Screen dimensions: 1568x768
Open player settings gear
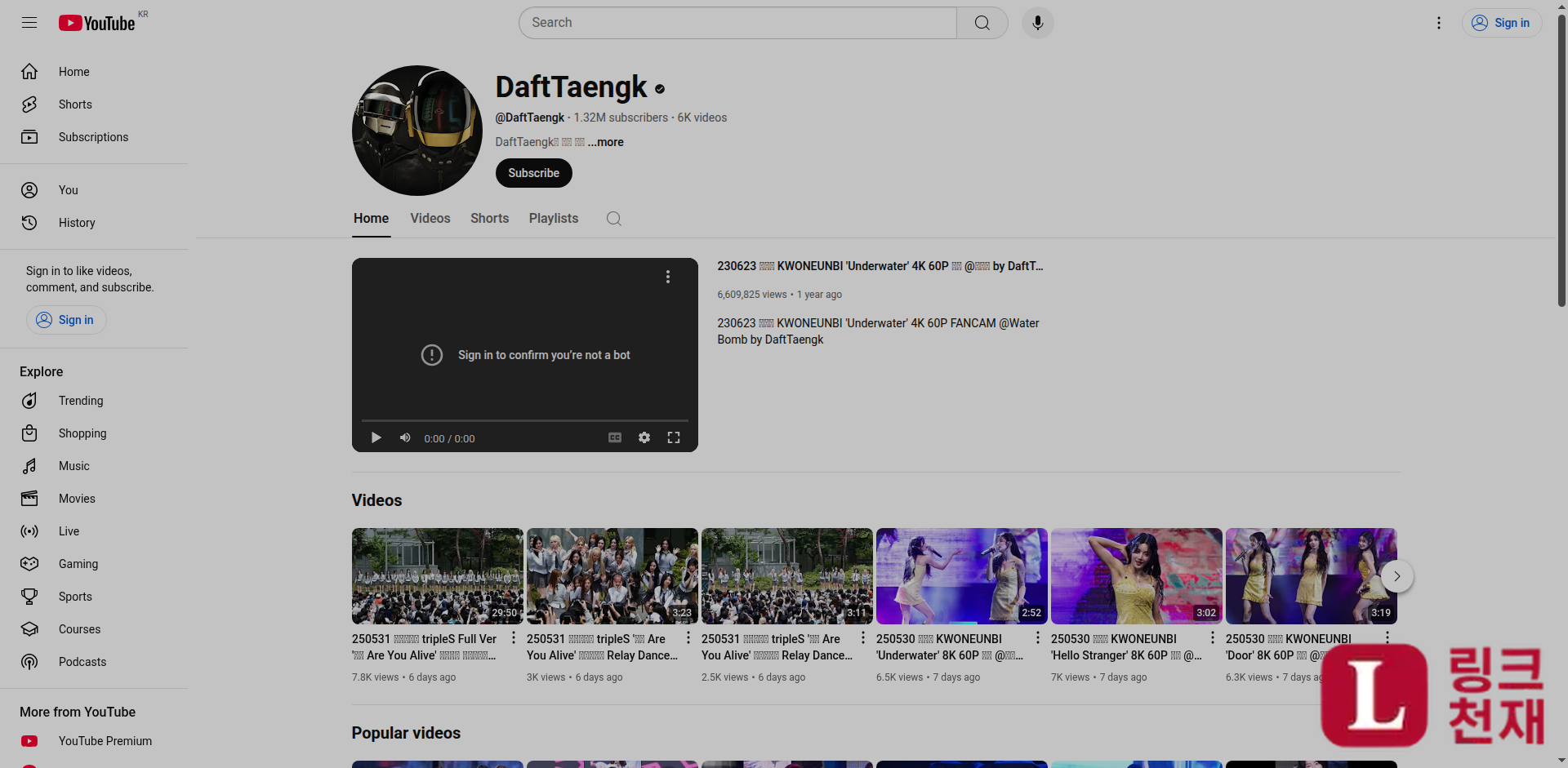(644, 438)
